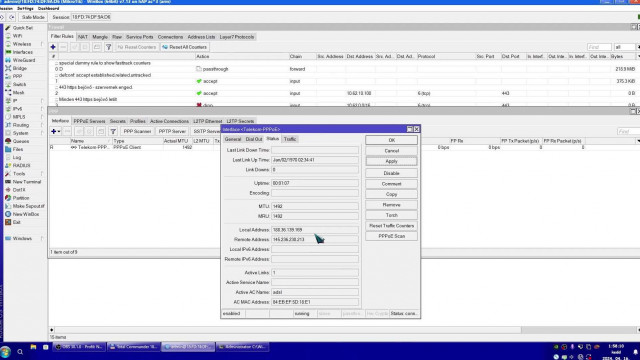This screenshot has height=360, width=640.
Task: Click Disable in the interface dialog
Action: pyautogui.click(x=391, y=173)
